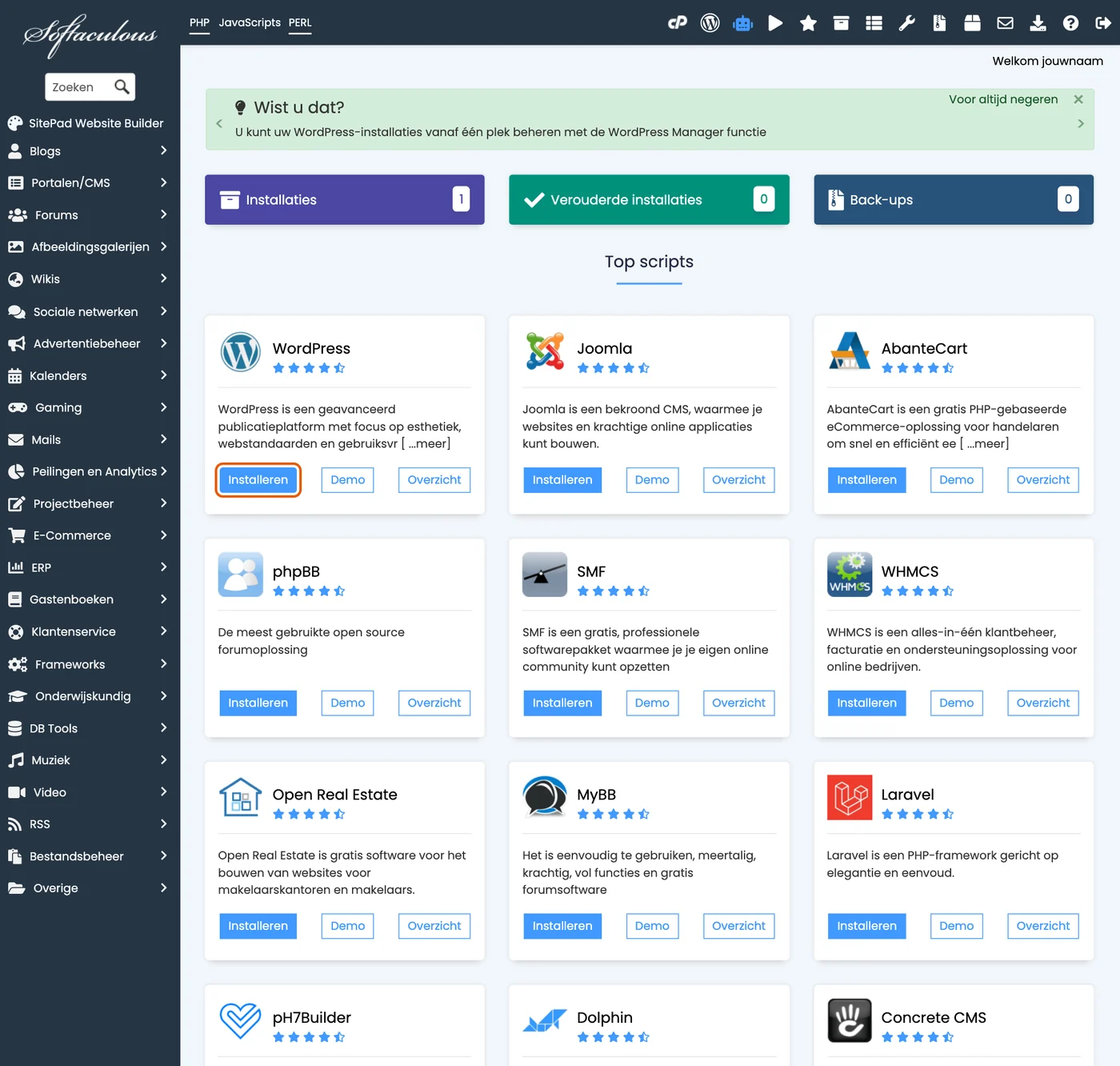Expand Sociale netwerken category
This screenshot has width=1120, height=1066.
[90, 312]
